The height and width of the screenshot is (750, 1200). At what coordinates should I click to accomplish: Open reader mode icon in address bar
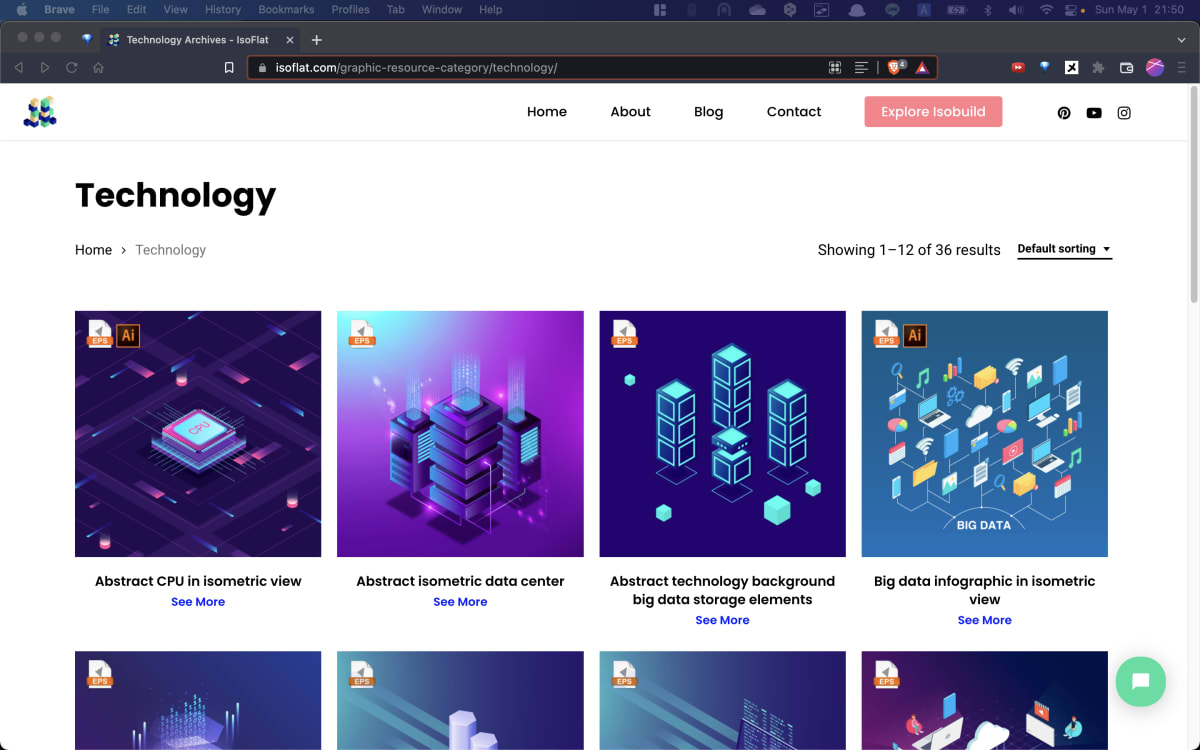click(861, 68)
